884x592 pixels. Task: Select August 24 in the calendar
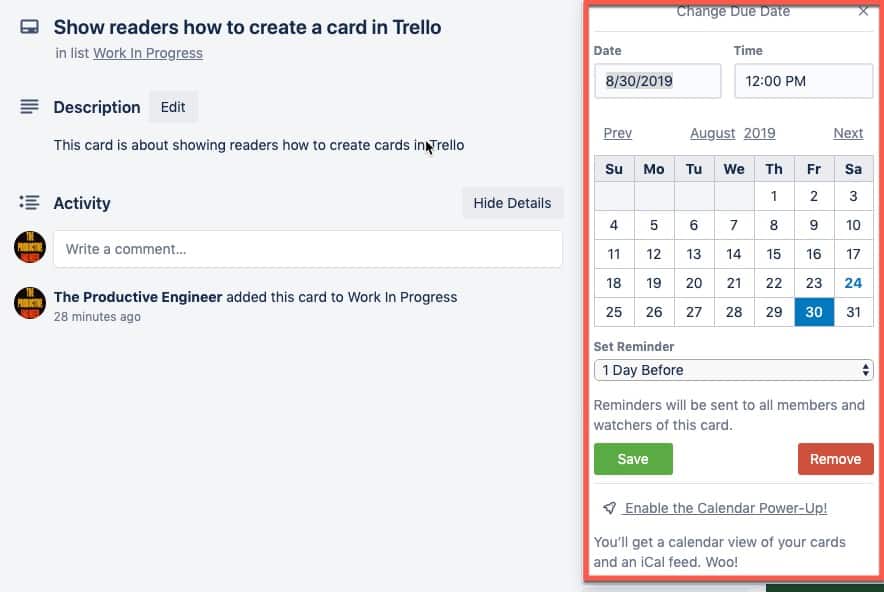(853, 283)
